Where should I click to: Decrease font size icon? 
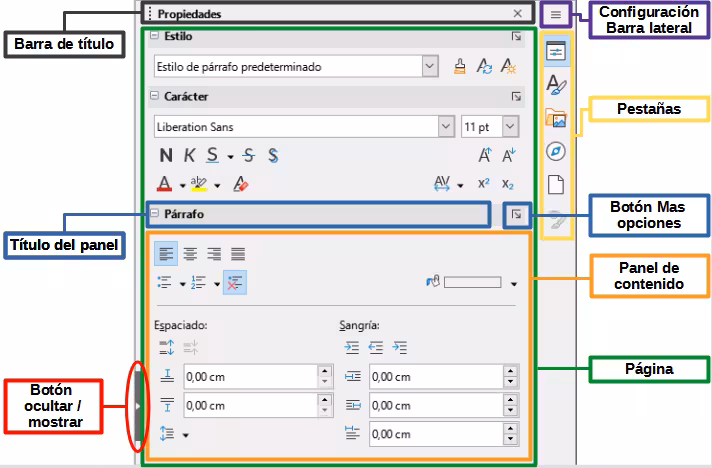coord(509,155)
